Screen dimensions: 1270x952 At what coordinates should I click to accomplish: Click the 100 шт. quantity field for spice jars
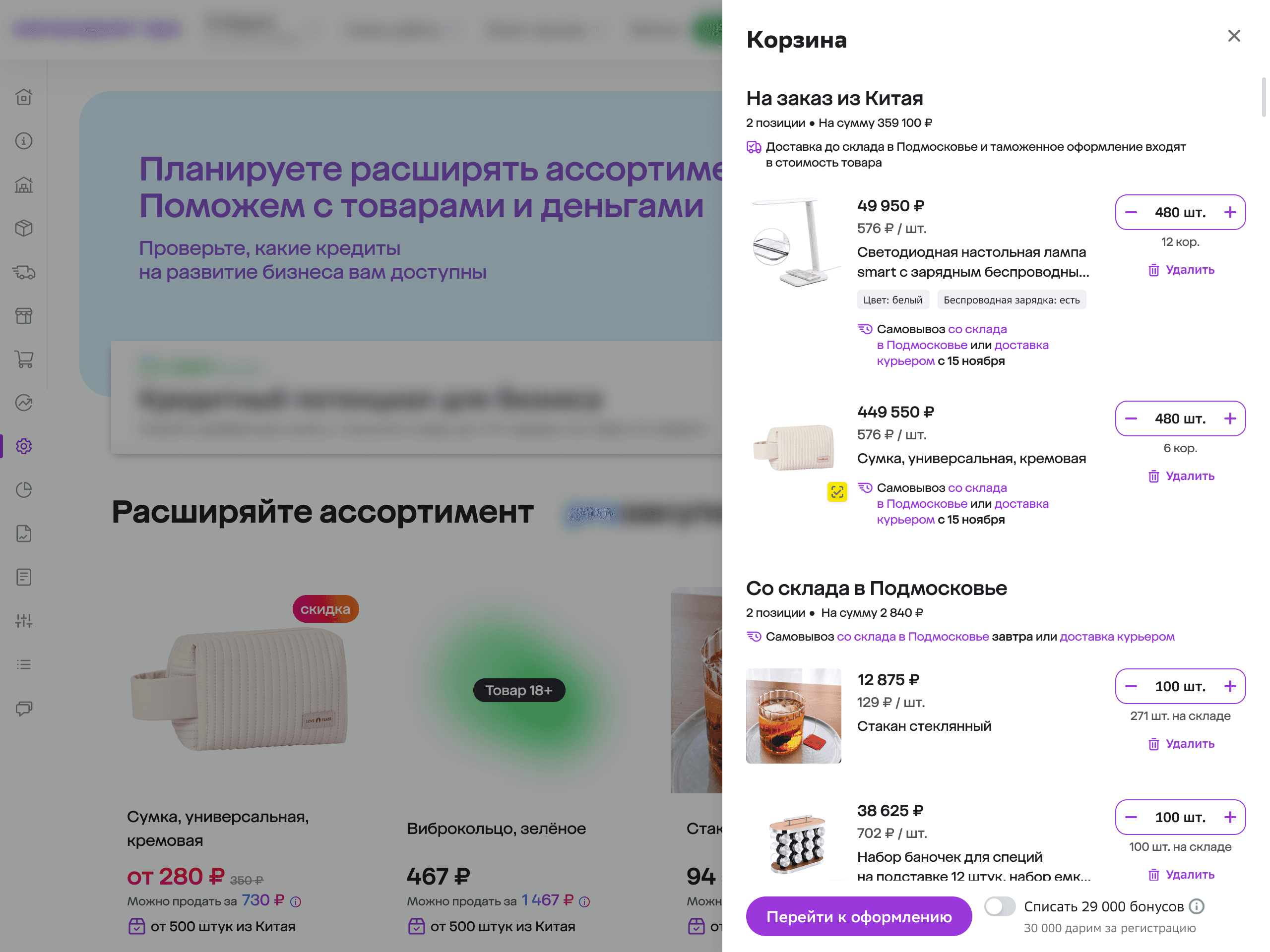pos(1180,817)
